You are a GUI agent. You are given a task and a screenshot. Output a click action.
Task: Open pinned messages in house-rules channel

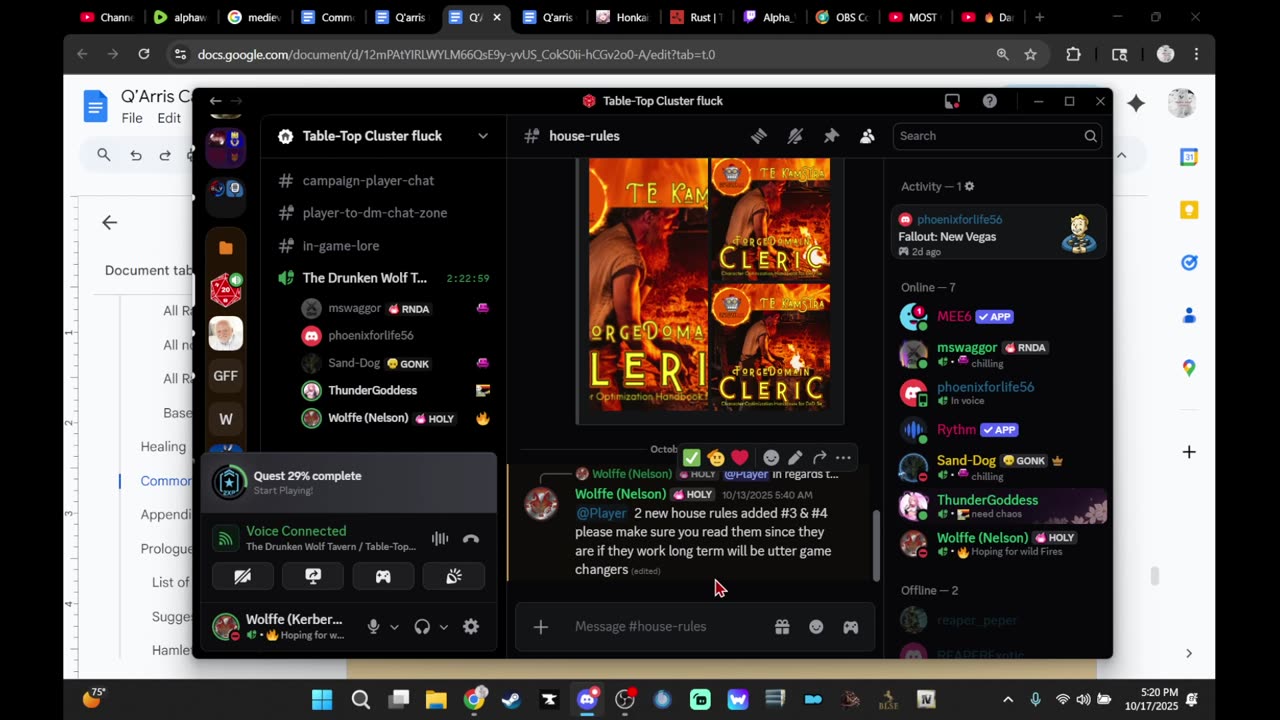831,136
